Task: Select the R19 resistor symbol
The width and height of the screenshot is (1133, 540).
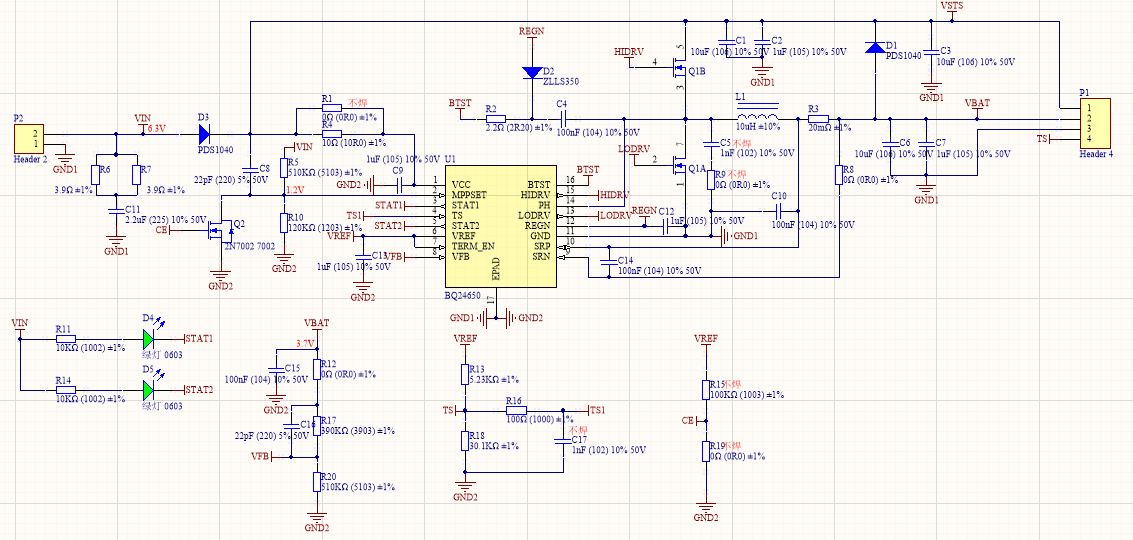Action: coord(705,451)
